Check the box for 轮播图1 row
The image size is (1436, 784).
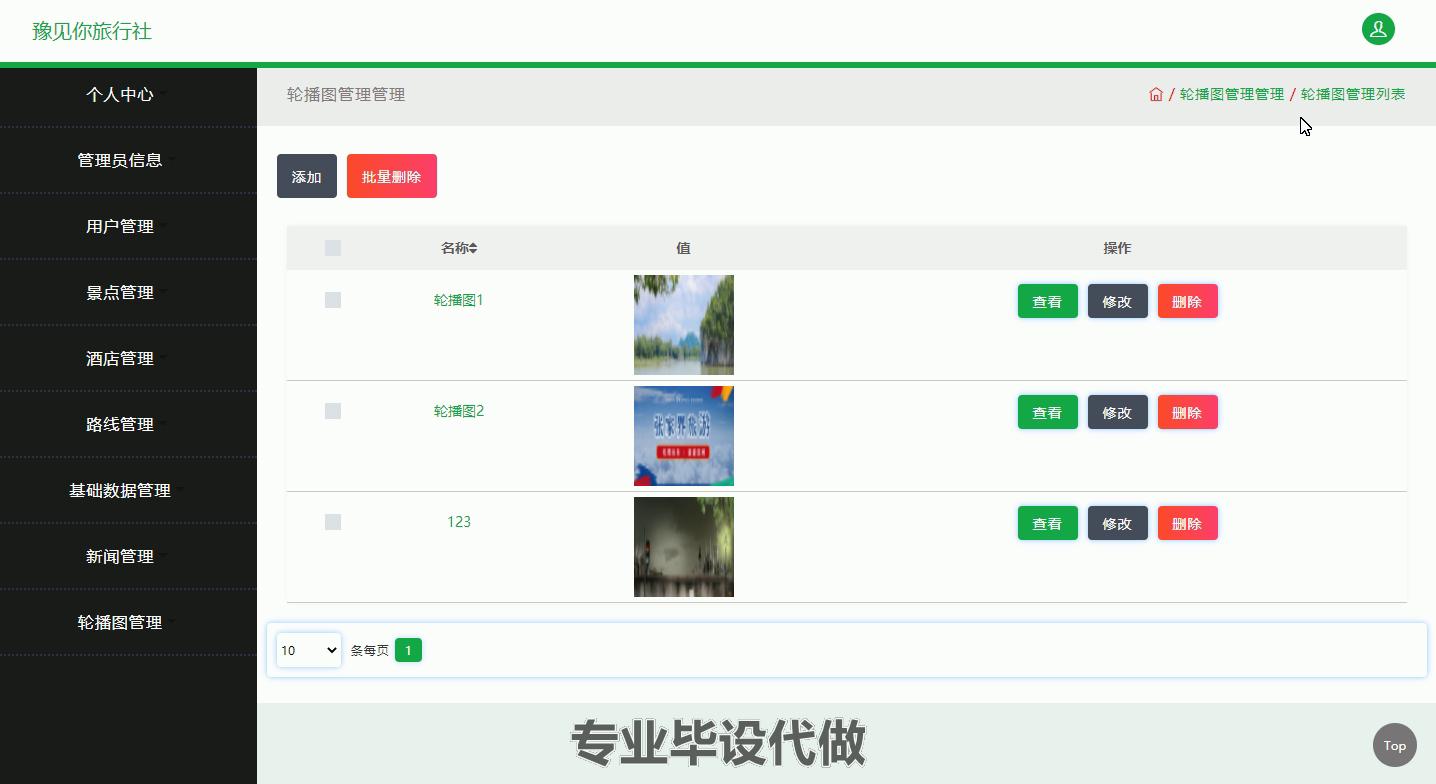[x=333, y=300]
